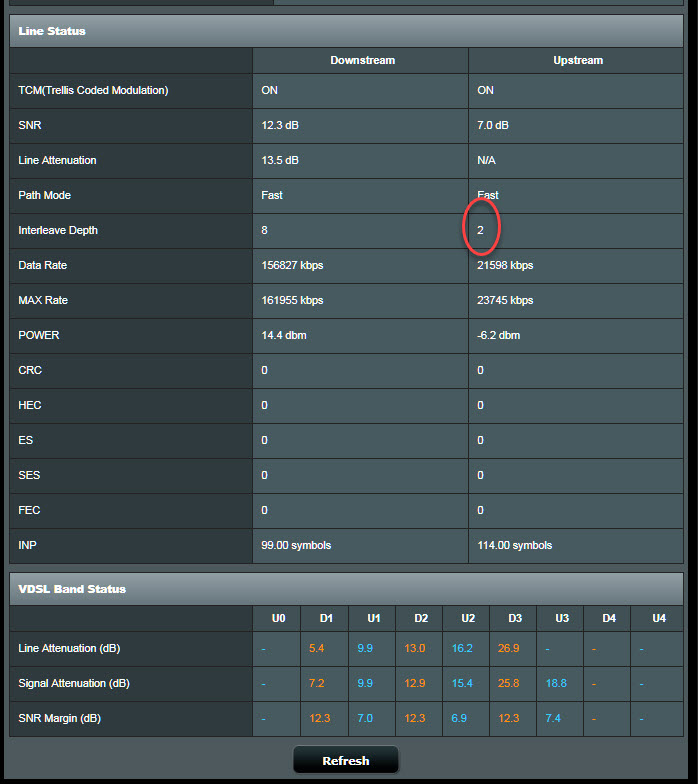
Task: Click the SES row label
Action: coord(29,476)
